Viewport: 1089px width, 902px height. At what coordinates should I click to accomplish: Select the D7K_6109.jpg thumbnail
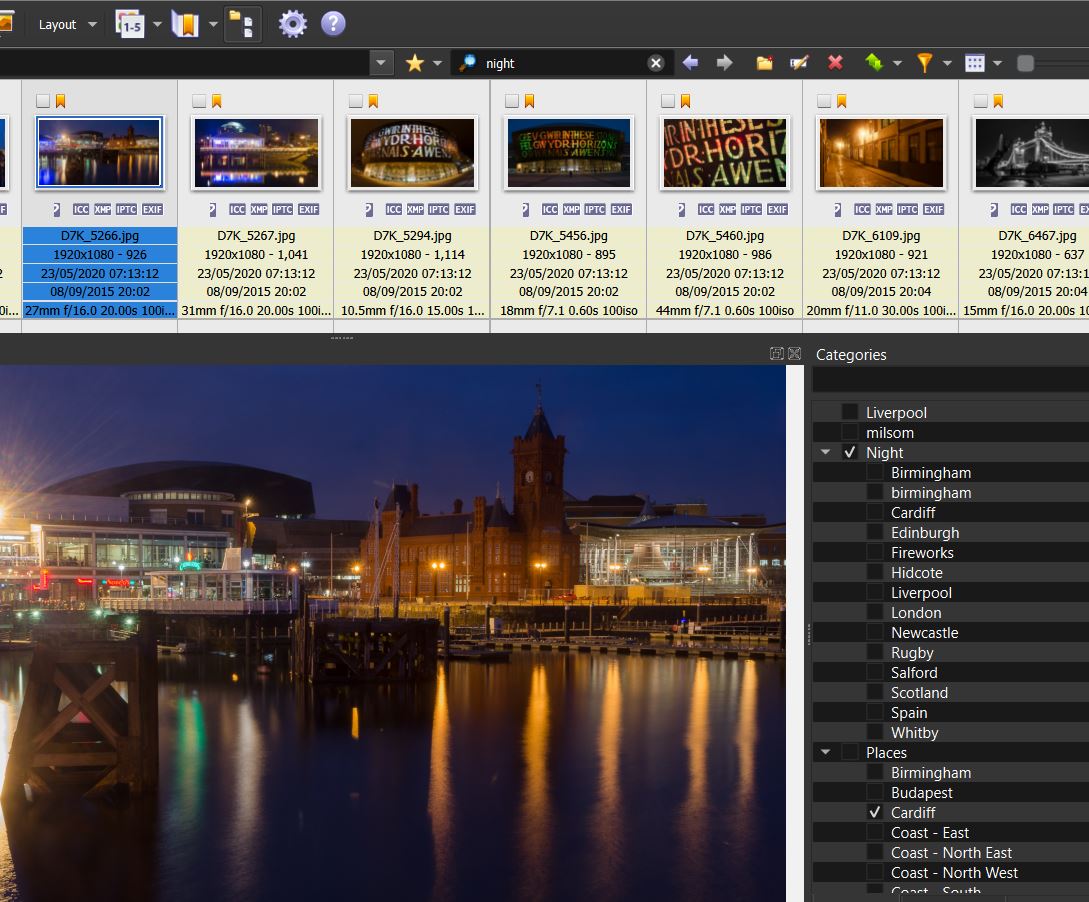coord(880,153)
